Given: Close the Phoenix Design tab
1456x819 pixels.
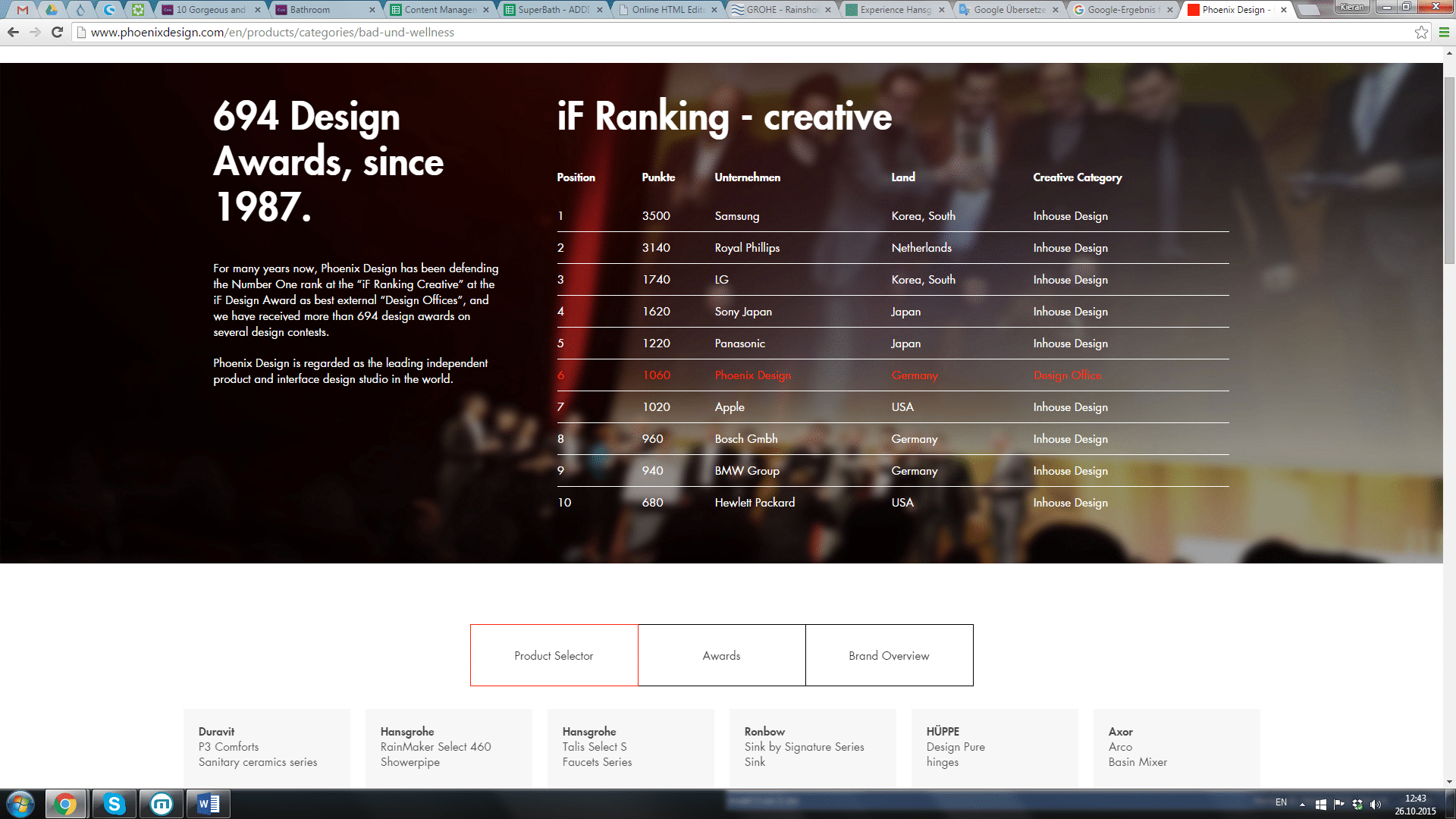Looking at the screenshot, I should pyautogui.click(x=1283, y=10).
